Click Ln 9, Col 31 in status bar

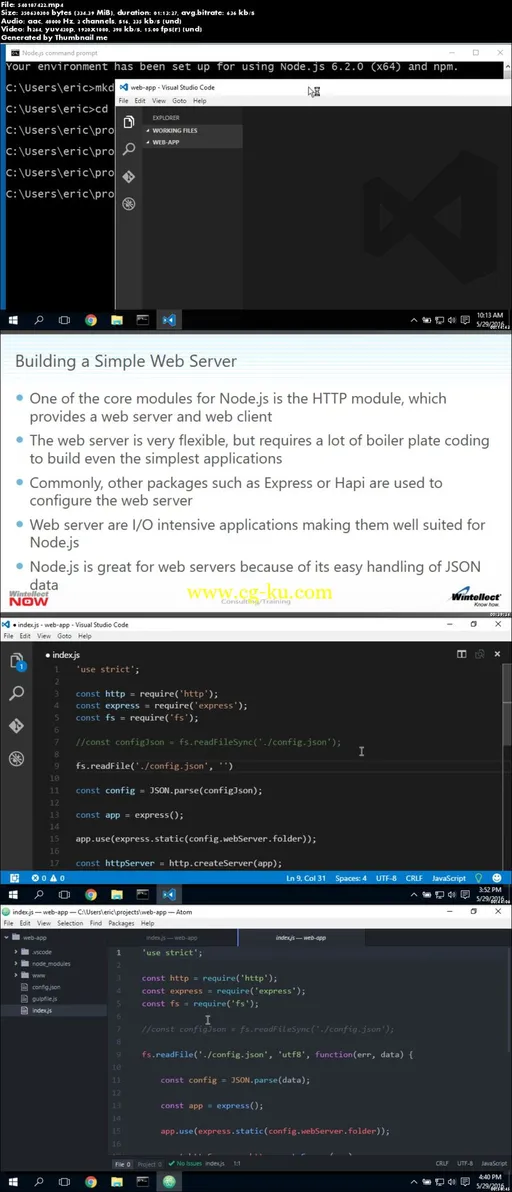coord(304,878)
